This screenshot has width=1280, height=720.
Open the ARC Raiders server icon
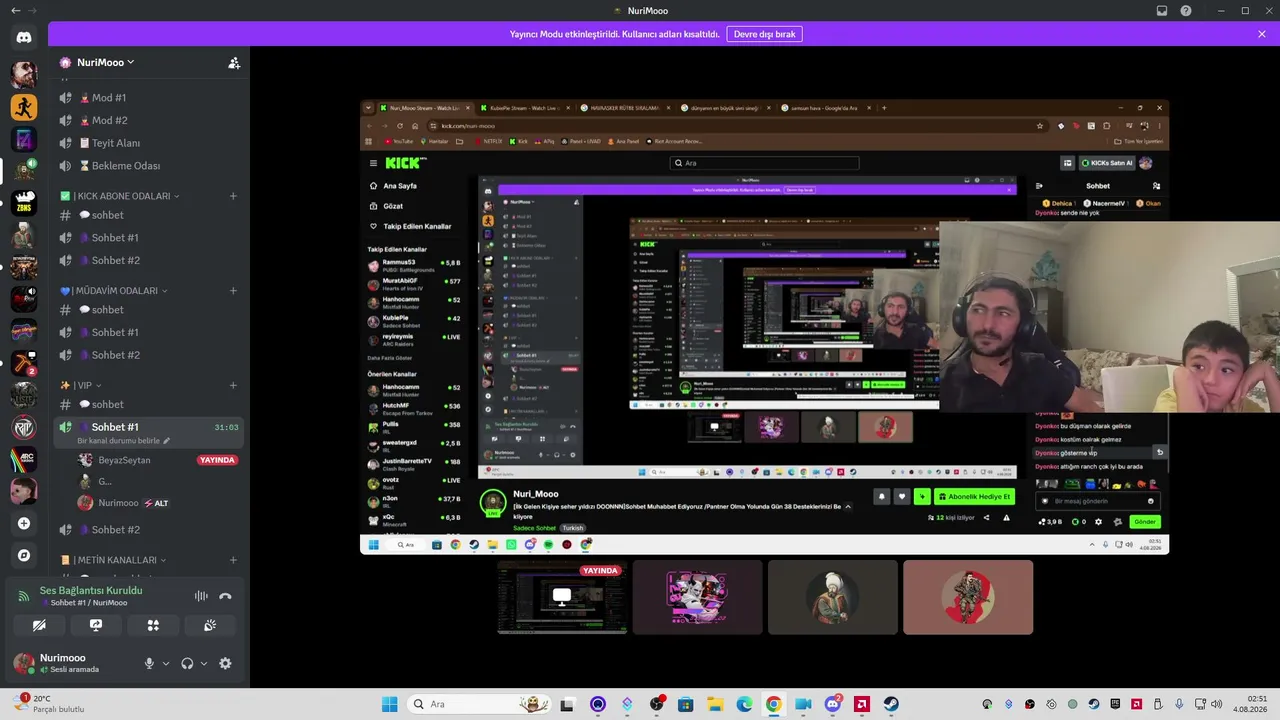tap(24, 459)
